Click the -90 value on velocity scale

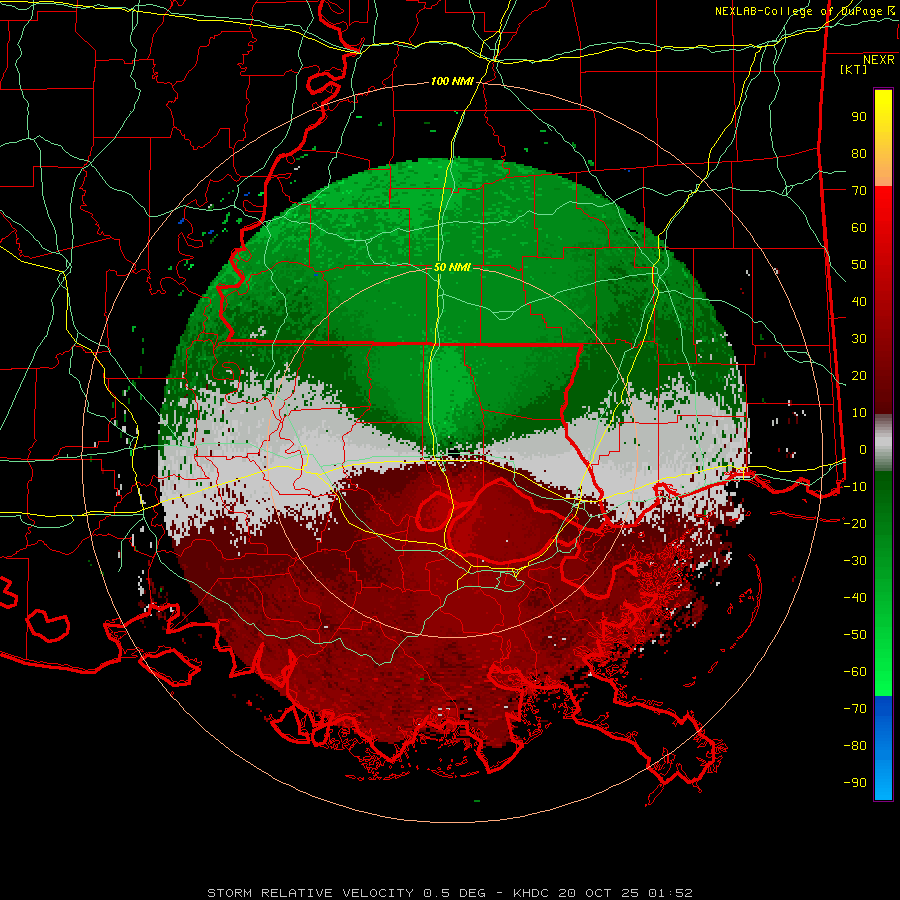(855, 783)
